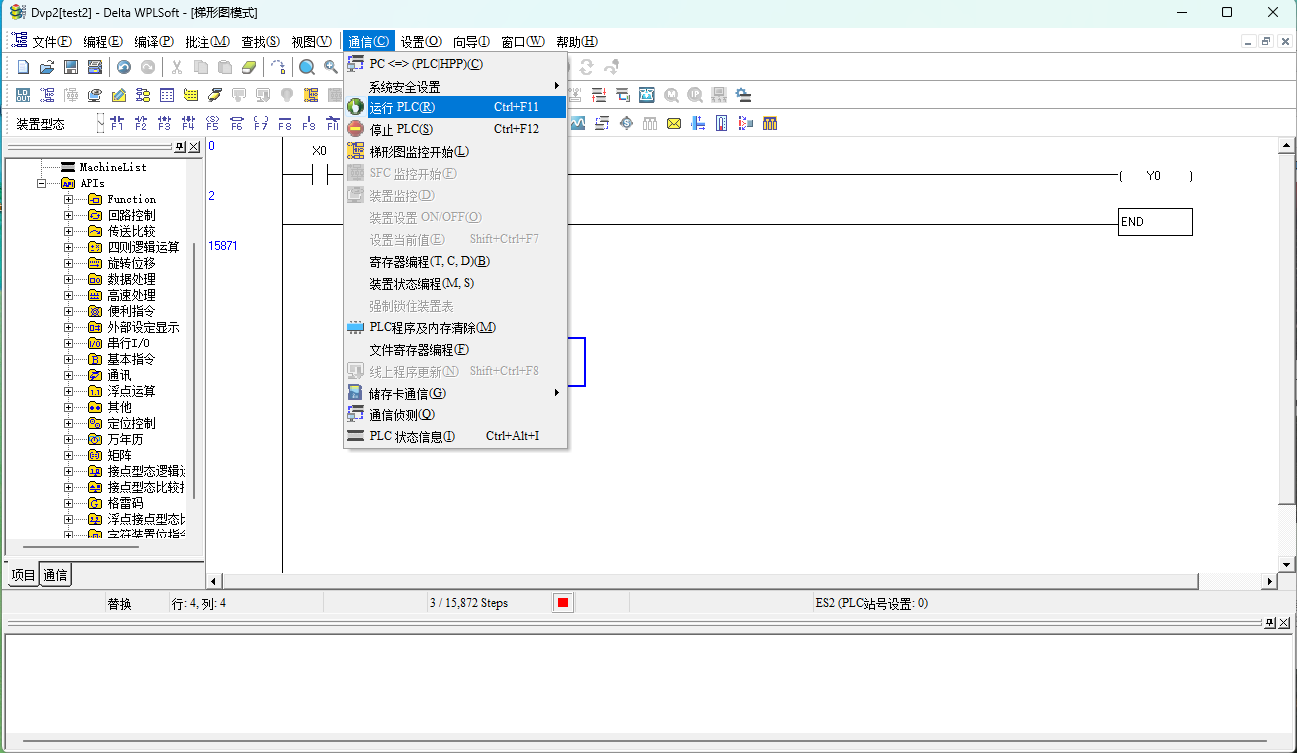Open the 储存卡通信(G) submenu
The image size is (1297, 753).
(456, 393)
